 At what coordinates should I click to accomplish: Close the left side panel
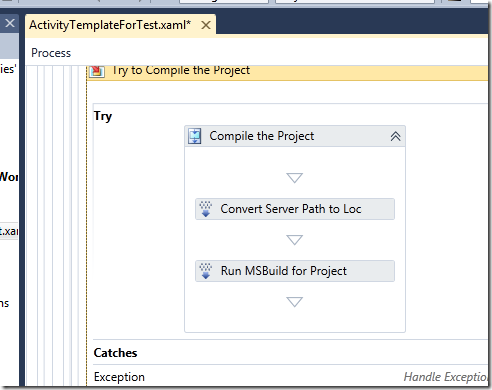[x=10, y=23]
